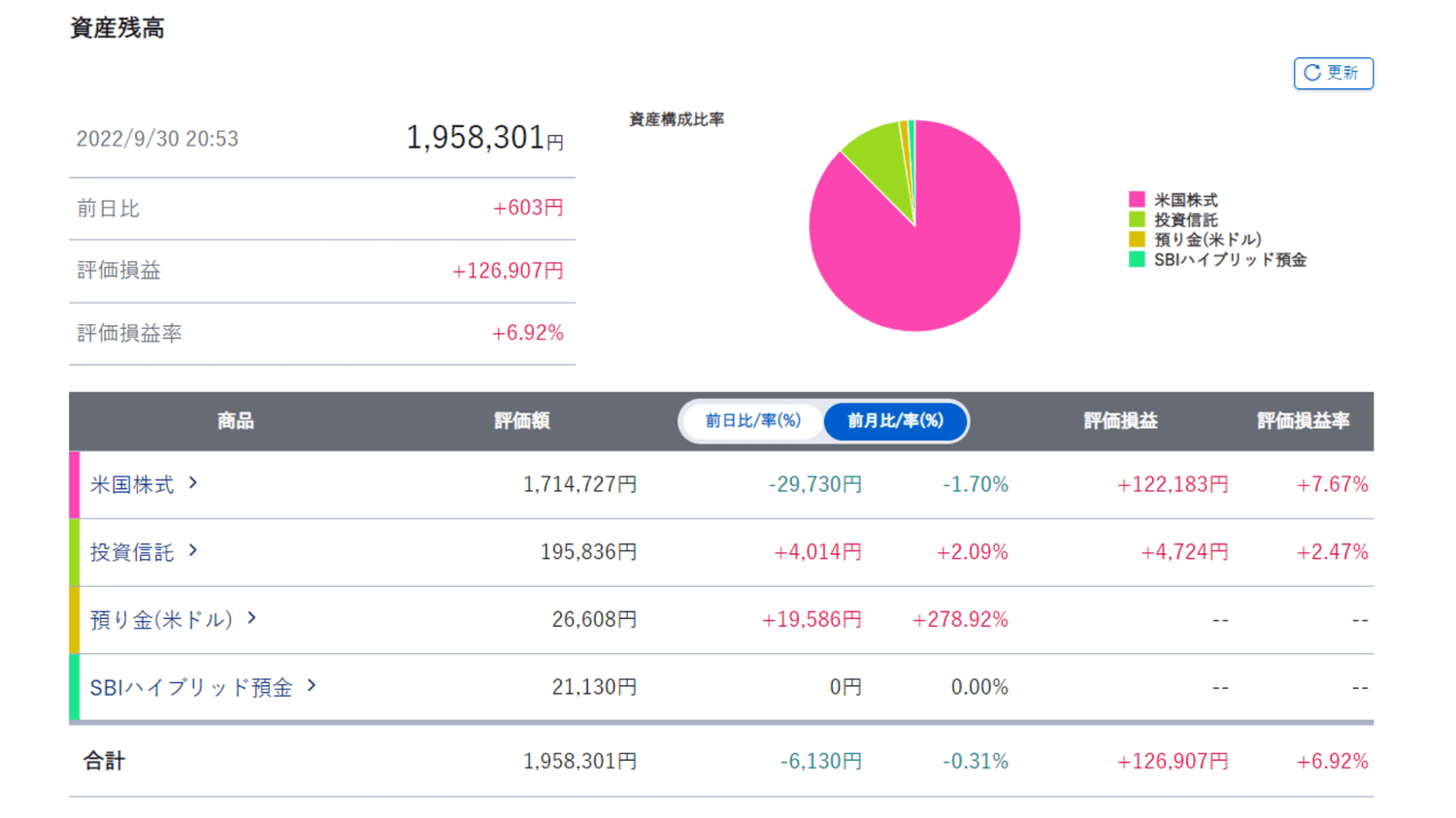Click the +7.67% value

point(1332,484)
